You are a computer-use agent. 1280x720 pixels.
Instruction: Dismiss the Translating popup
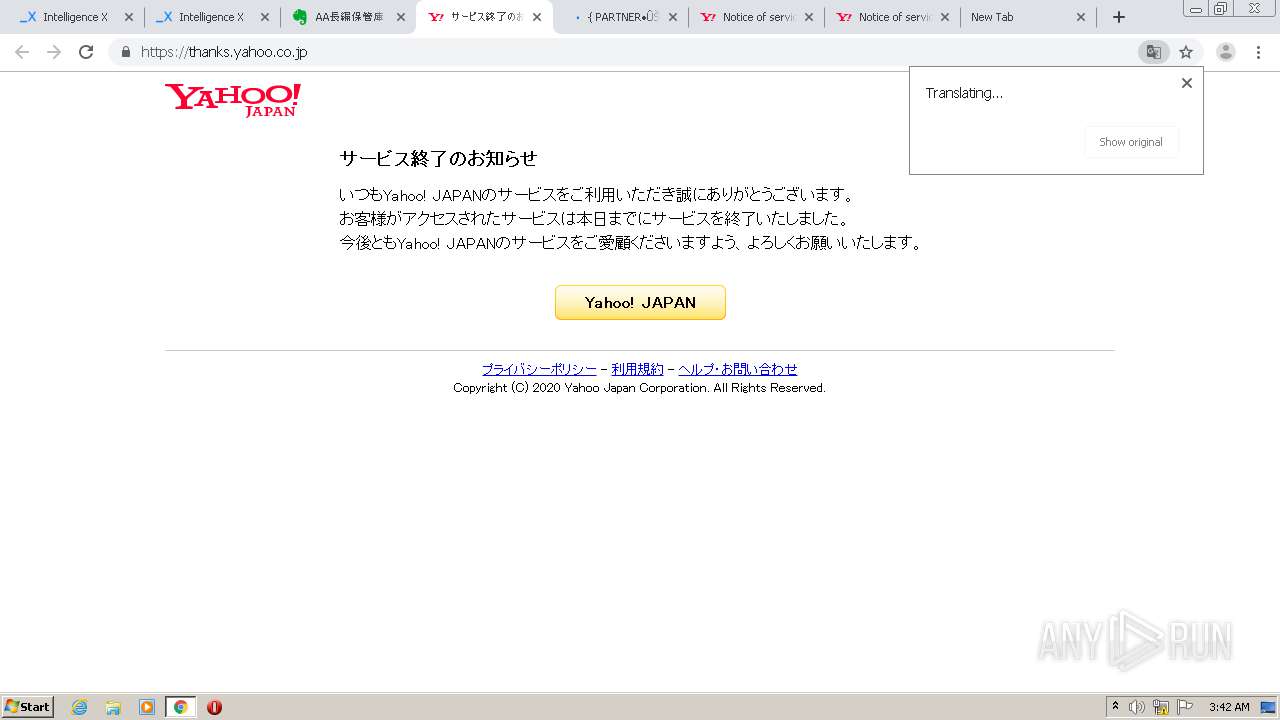(x=1187, y=83)
